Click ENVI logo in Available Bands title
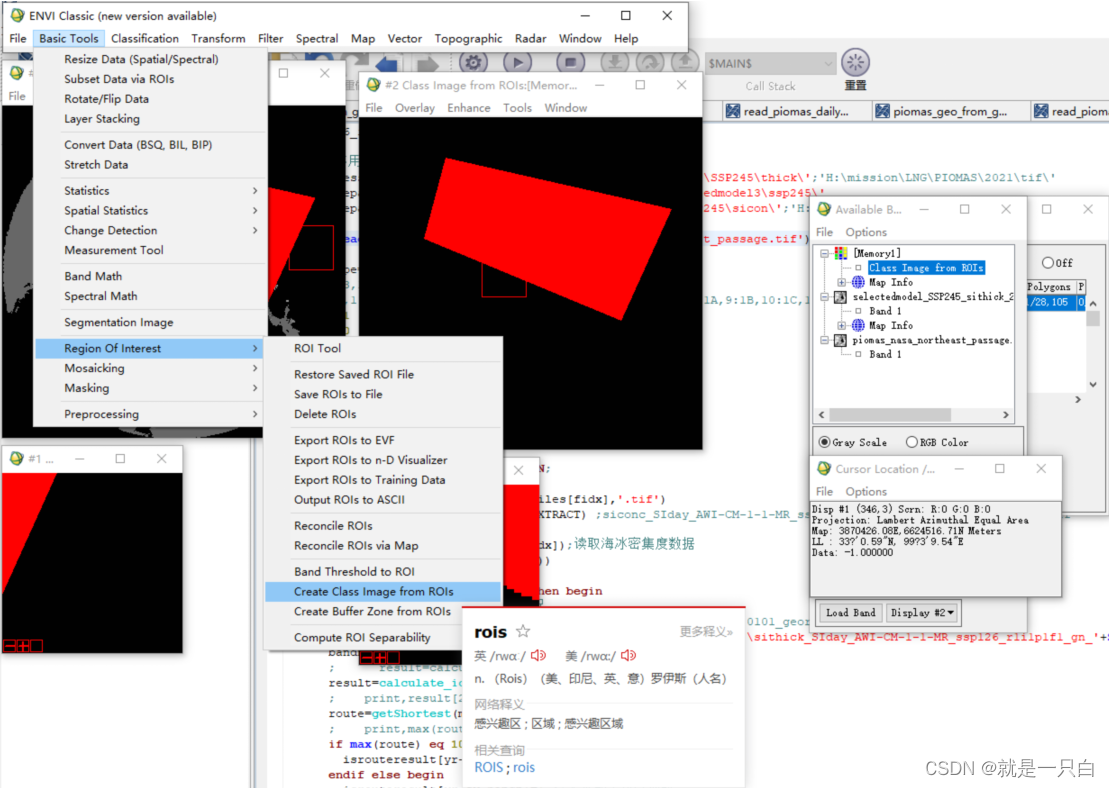The image size is (1109, 788). coord(824,209)
